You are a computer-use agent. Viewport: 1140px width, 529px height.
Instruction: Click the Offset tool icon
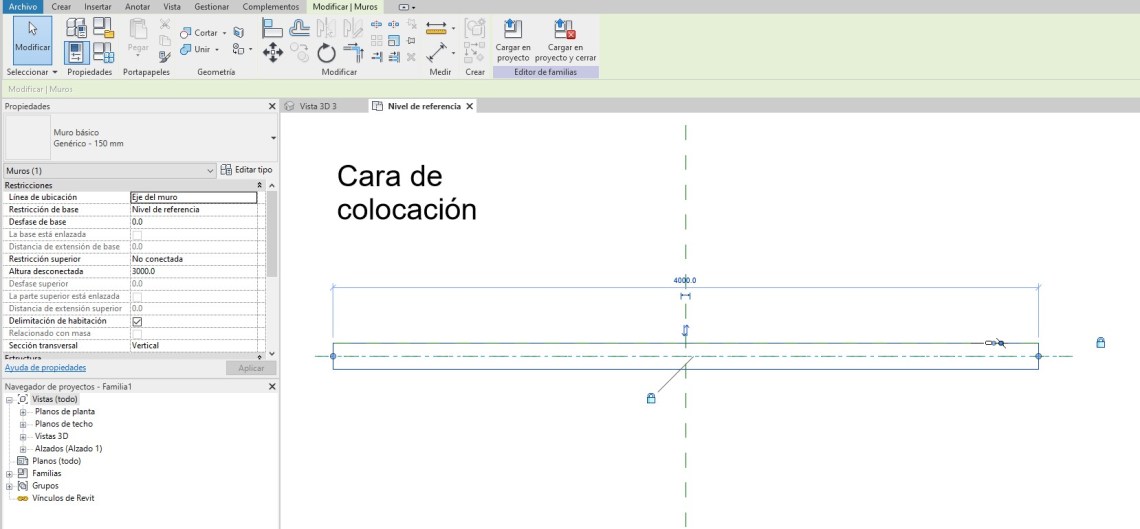[x=299, y=29]
